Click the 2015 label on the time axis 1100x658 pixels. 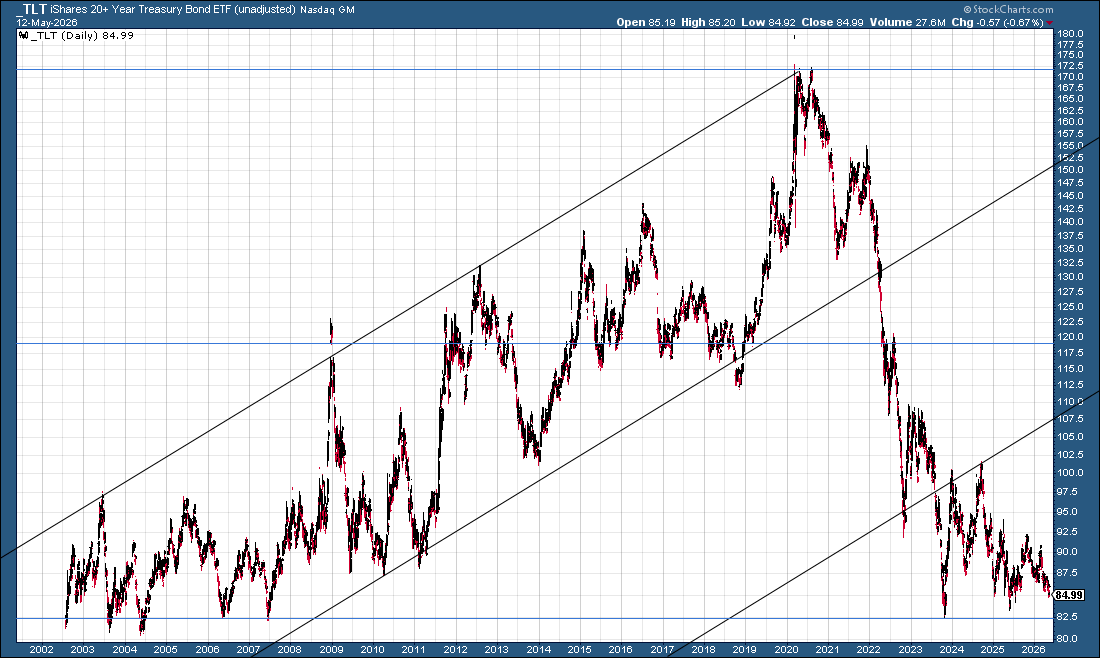click(x=579, y=649)
